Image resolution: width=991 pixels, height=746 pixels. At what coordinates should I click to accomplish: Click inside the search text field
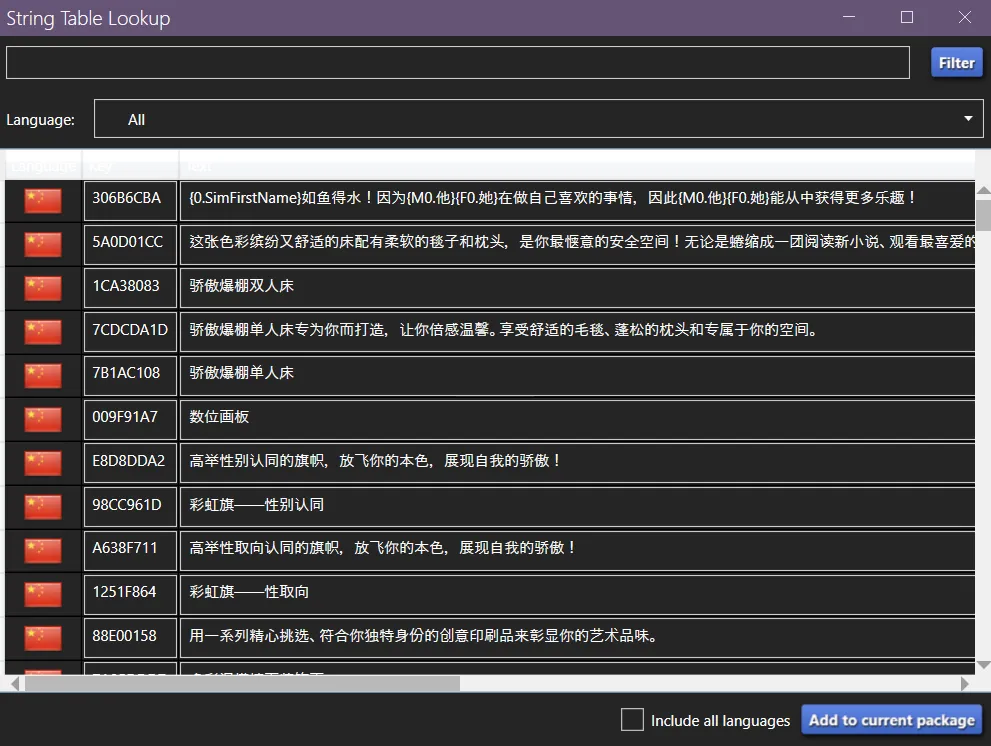[x=457, y=62]
